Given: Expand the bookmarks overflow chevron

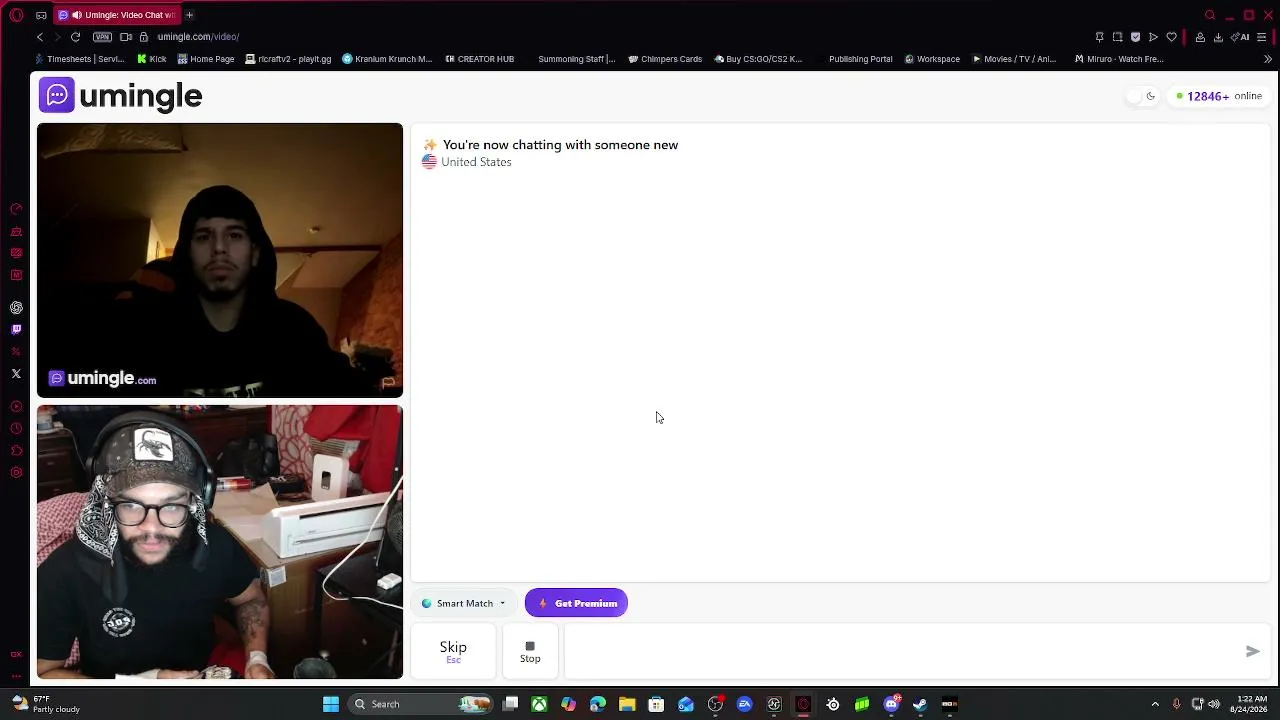Looking at the screenshot, I should point(1267,59).
